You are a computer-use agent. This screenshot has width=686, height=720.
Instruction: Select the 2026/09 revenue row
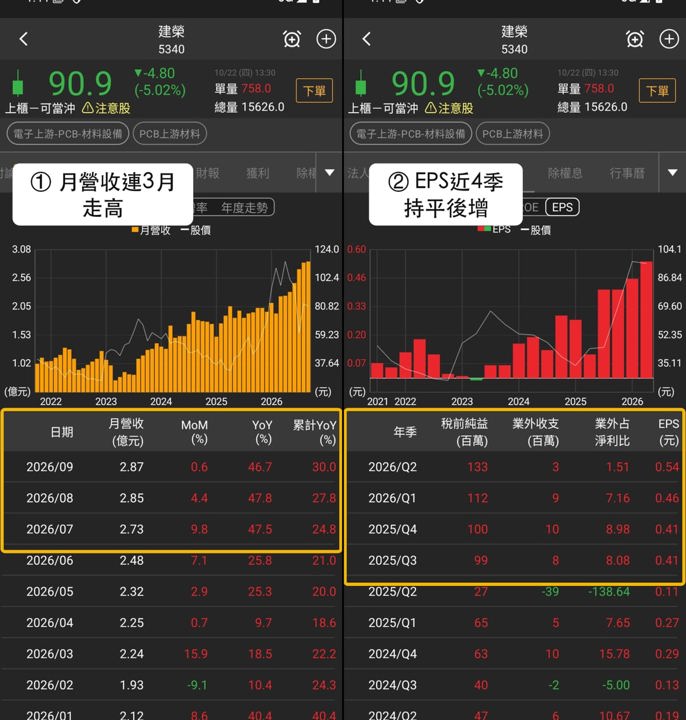click(171, 467)
